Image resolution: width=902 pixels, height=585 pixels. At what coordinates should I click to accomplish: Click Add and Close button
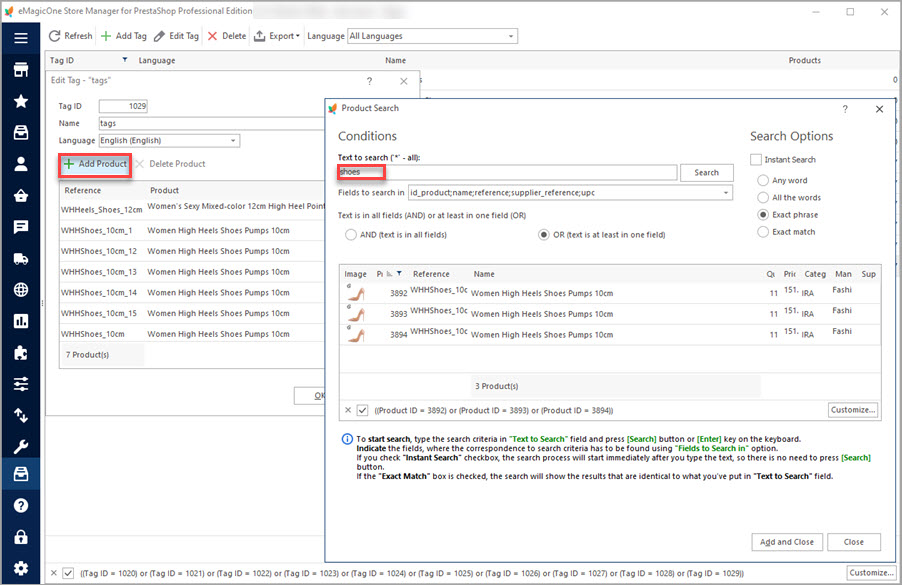[x=787, y=542]
